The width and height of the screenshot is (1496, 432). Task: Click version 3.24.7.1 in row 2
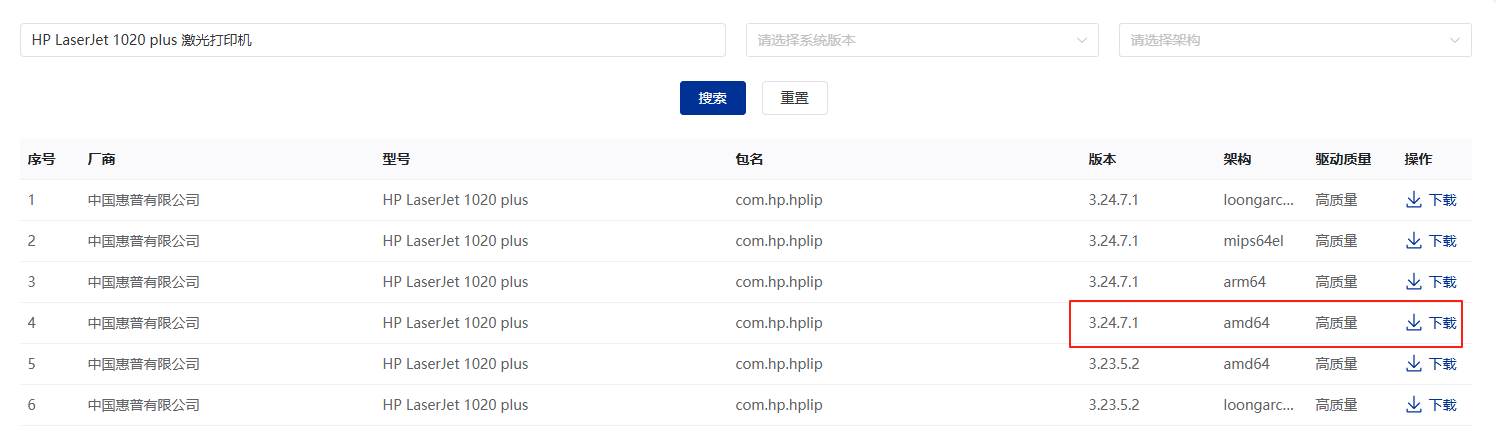1114,241
